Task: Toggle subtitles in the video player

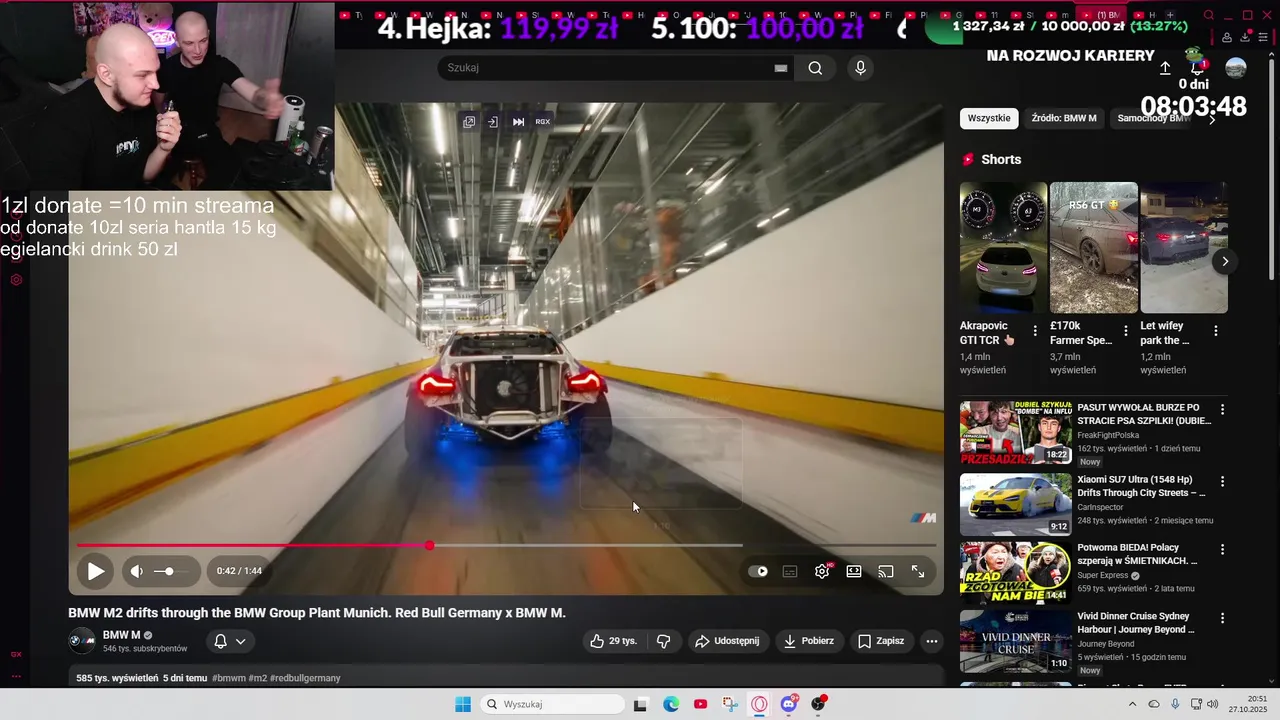Action: [x=790, y=571]
